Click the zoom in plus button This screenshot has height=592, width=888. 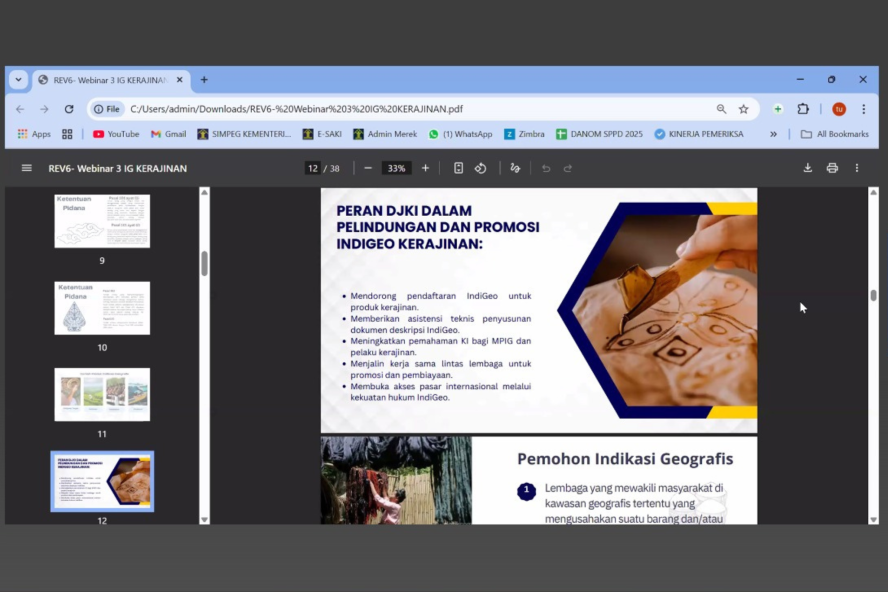pos(425,168)
